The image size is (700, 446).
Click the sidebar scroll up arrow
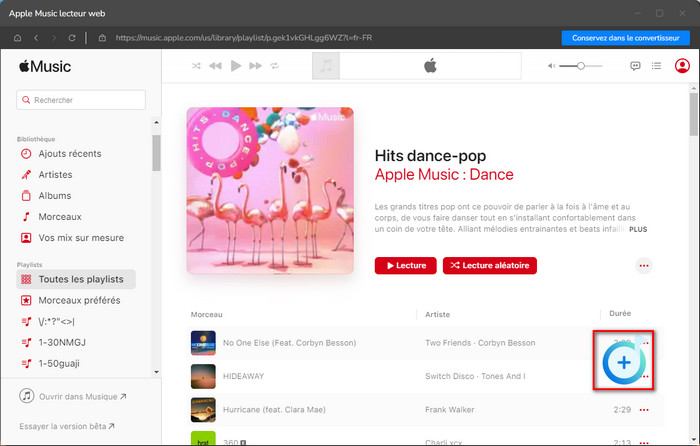pos(156,122)
